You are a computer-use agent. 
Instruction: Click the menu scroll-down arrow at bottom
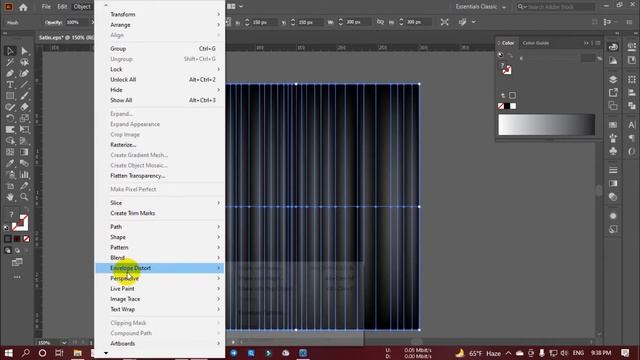pos(106,353)
